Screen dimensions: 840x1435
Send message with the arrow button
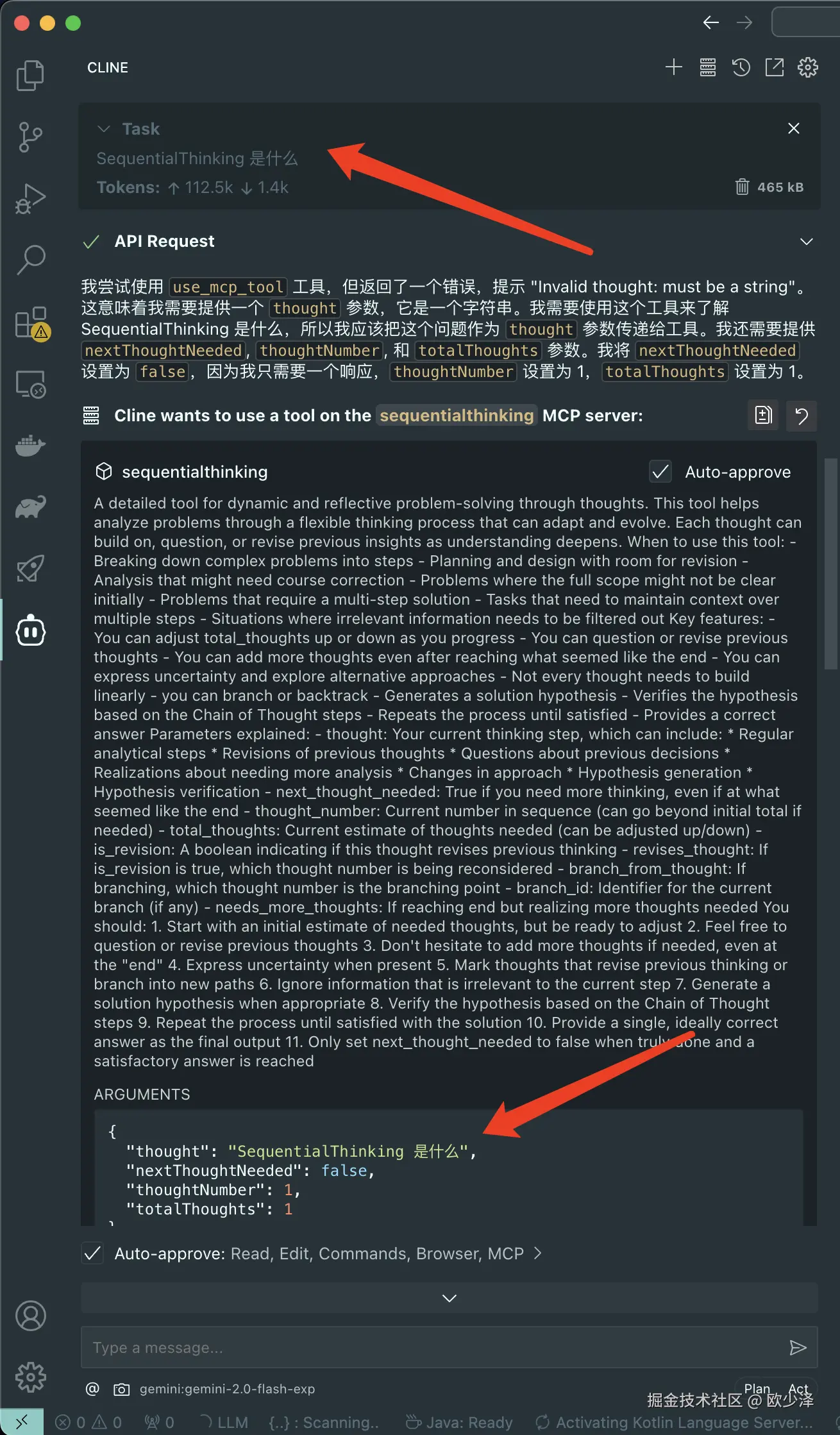[798, 1347]
